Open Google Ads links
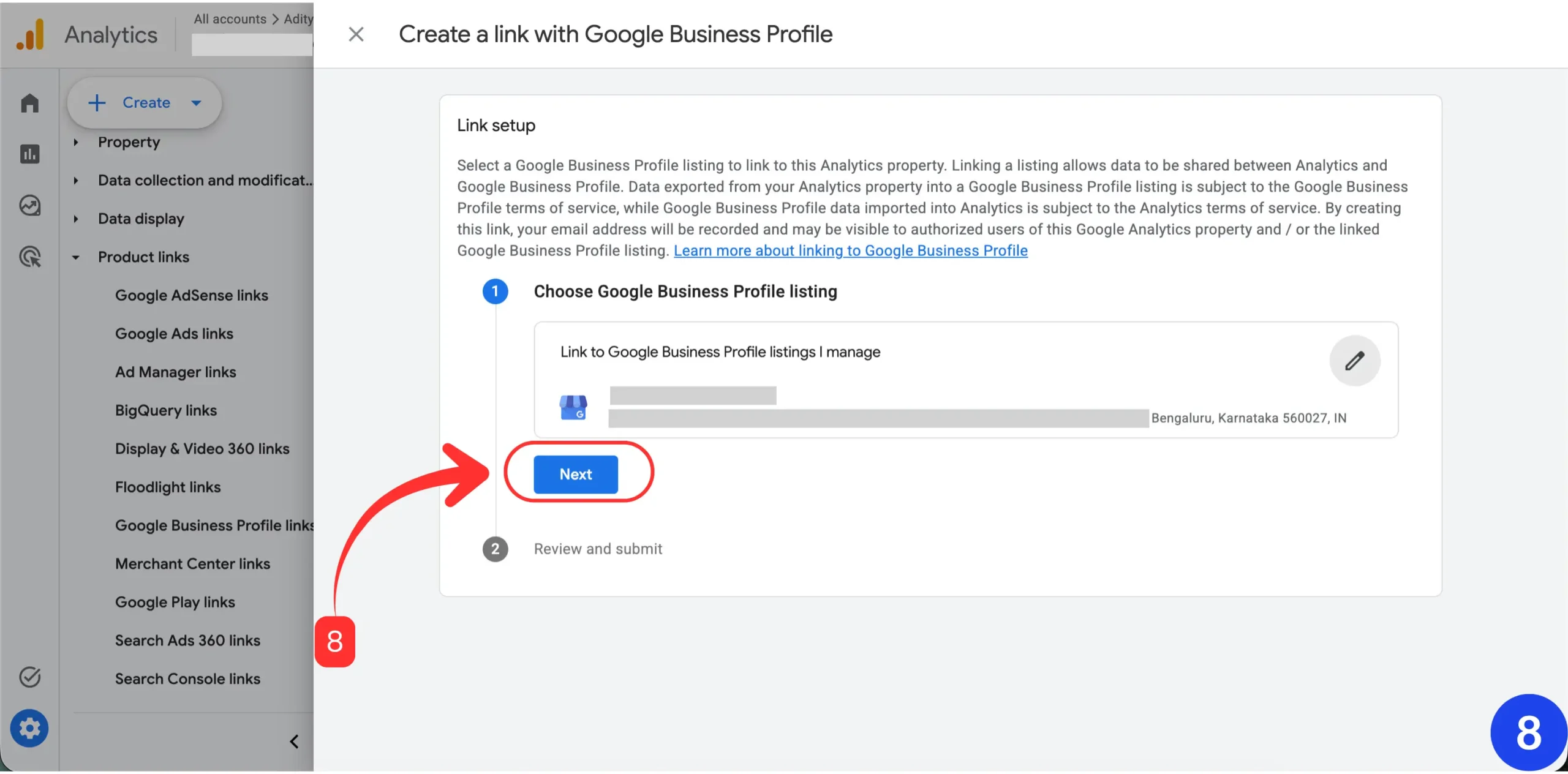The width and height of the screenshot is (1568, 774). pyautogui.click(x=174, y=334)
